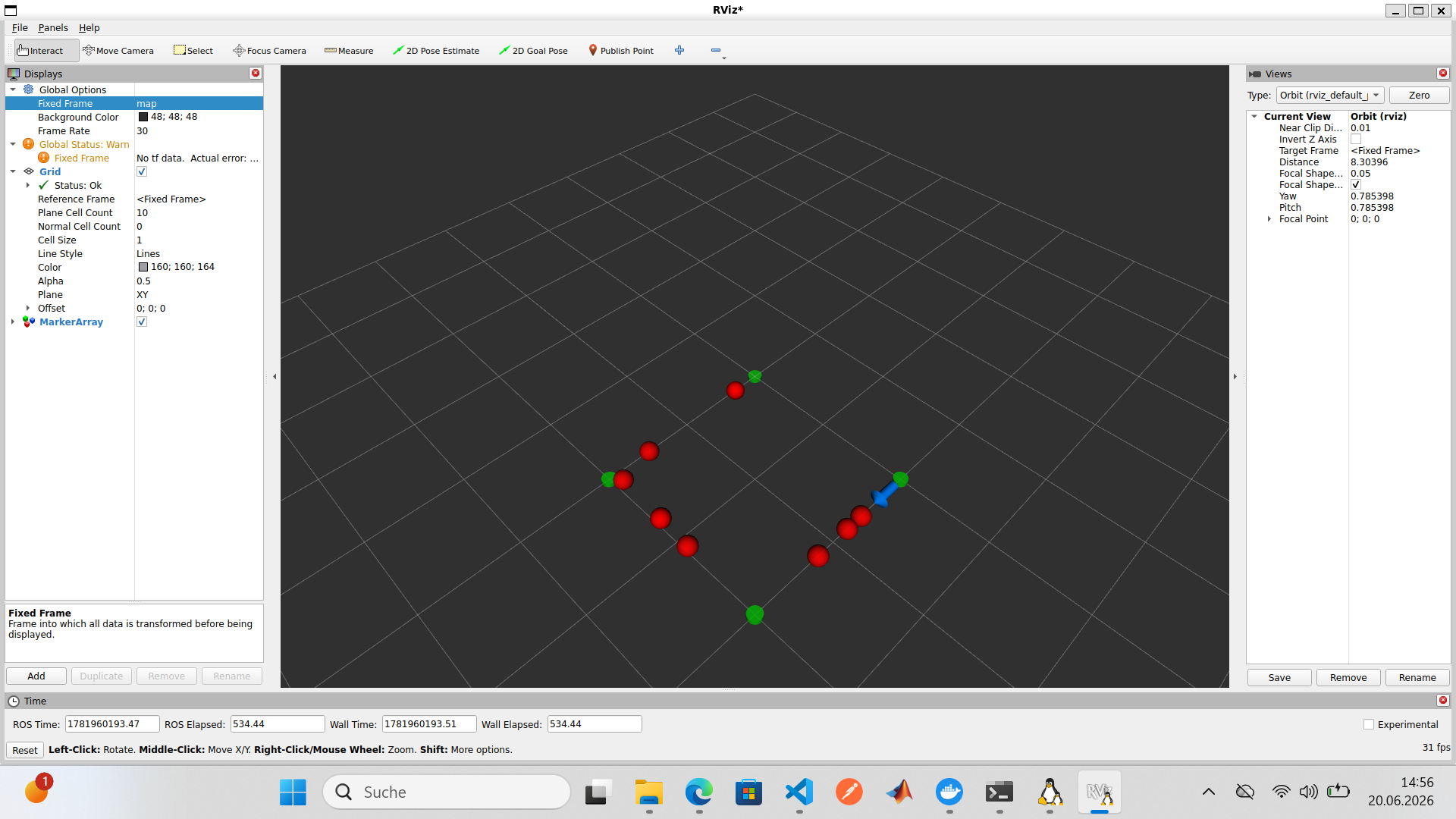Expand the Offset property
This screenshot has width=1456, height=819.
point(28,308)
